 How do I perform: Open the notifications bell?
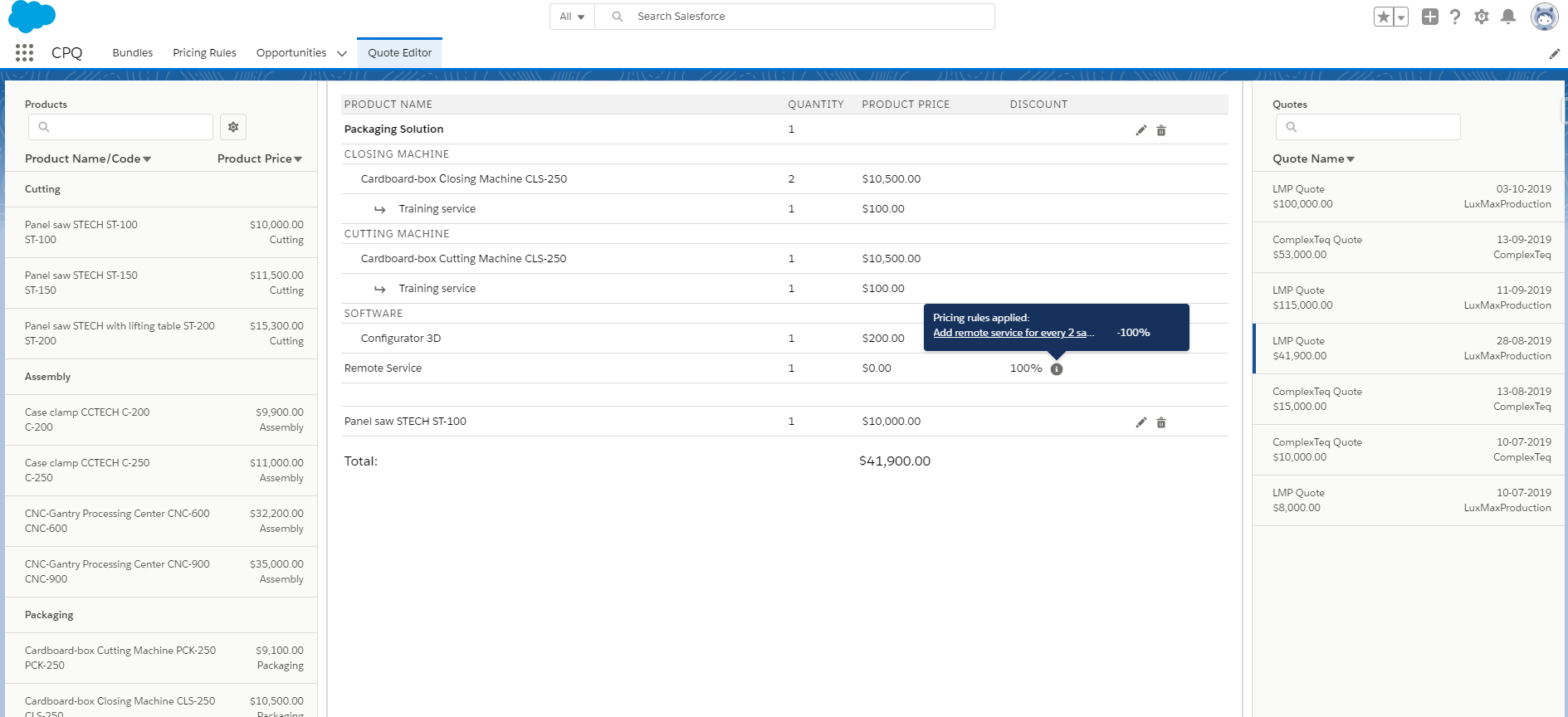(x=1508, y=17)
